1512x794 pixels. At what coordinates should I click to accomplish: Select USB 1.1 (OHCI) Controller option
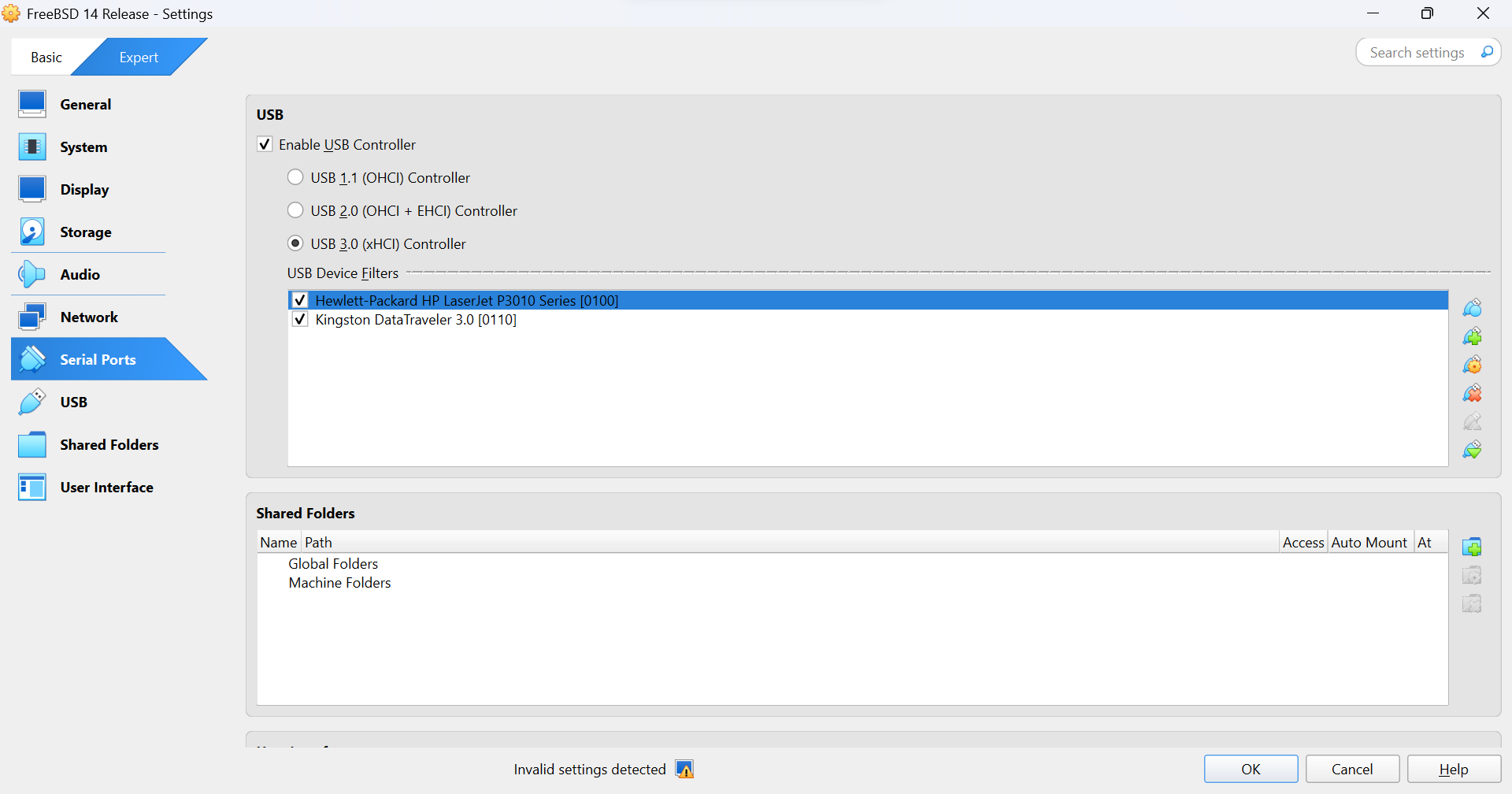click(295, 178)
